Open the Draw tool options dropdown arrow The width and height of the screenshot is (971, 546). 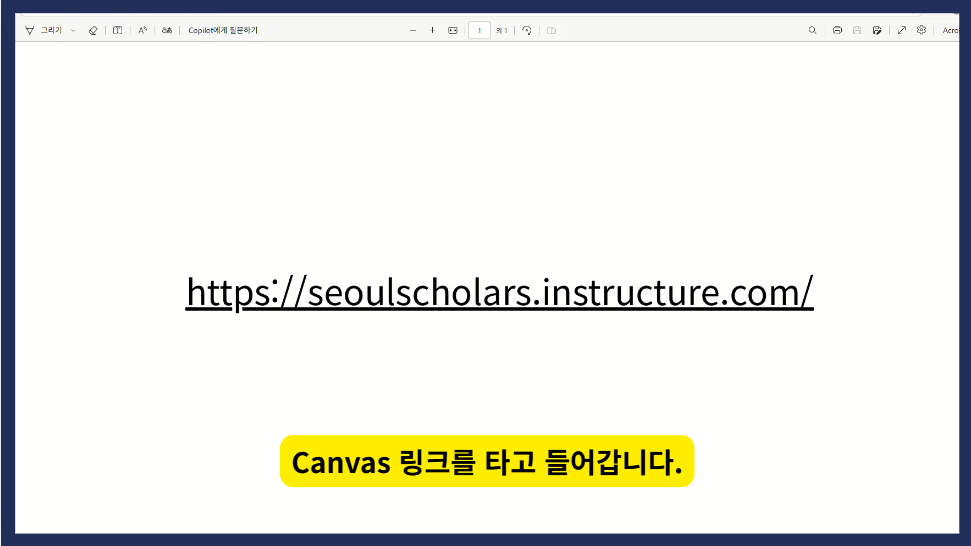[73, 31]
